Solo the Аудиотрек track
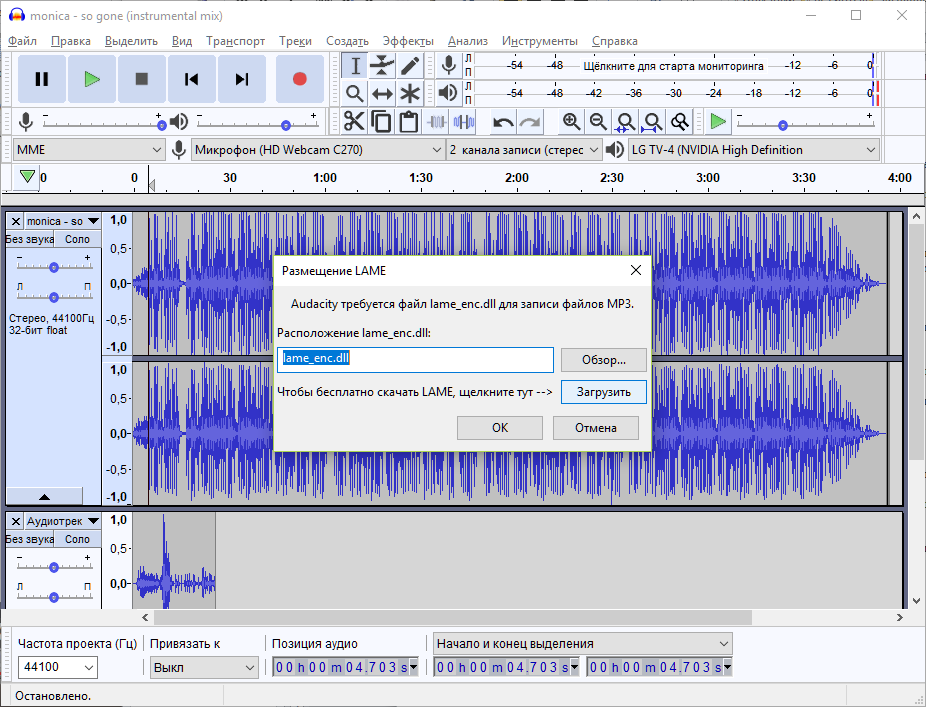The height and width of the screenshot is (707, 926). tap(77, 539)
